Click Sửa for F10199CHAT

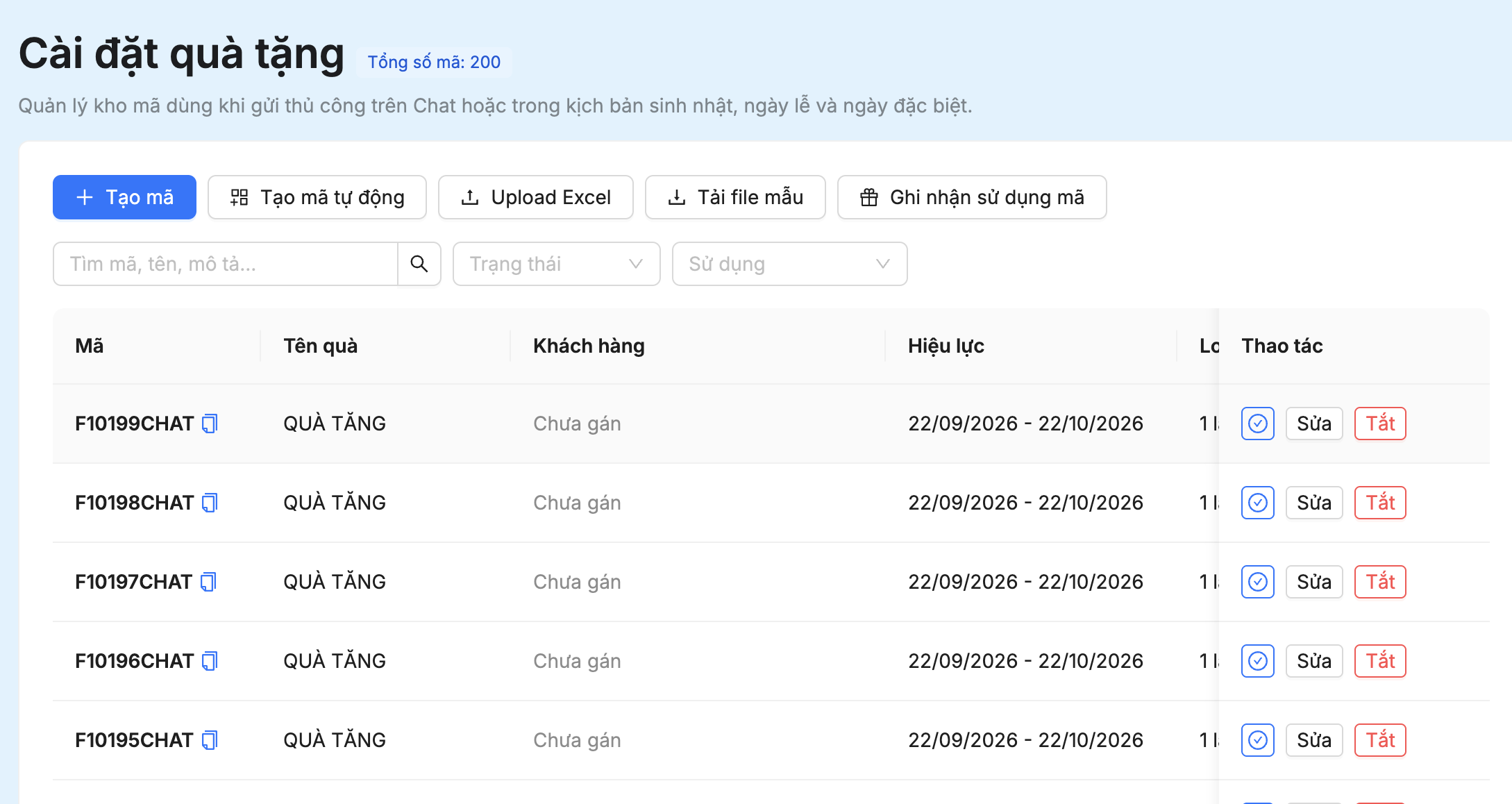coord(1314,424)
